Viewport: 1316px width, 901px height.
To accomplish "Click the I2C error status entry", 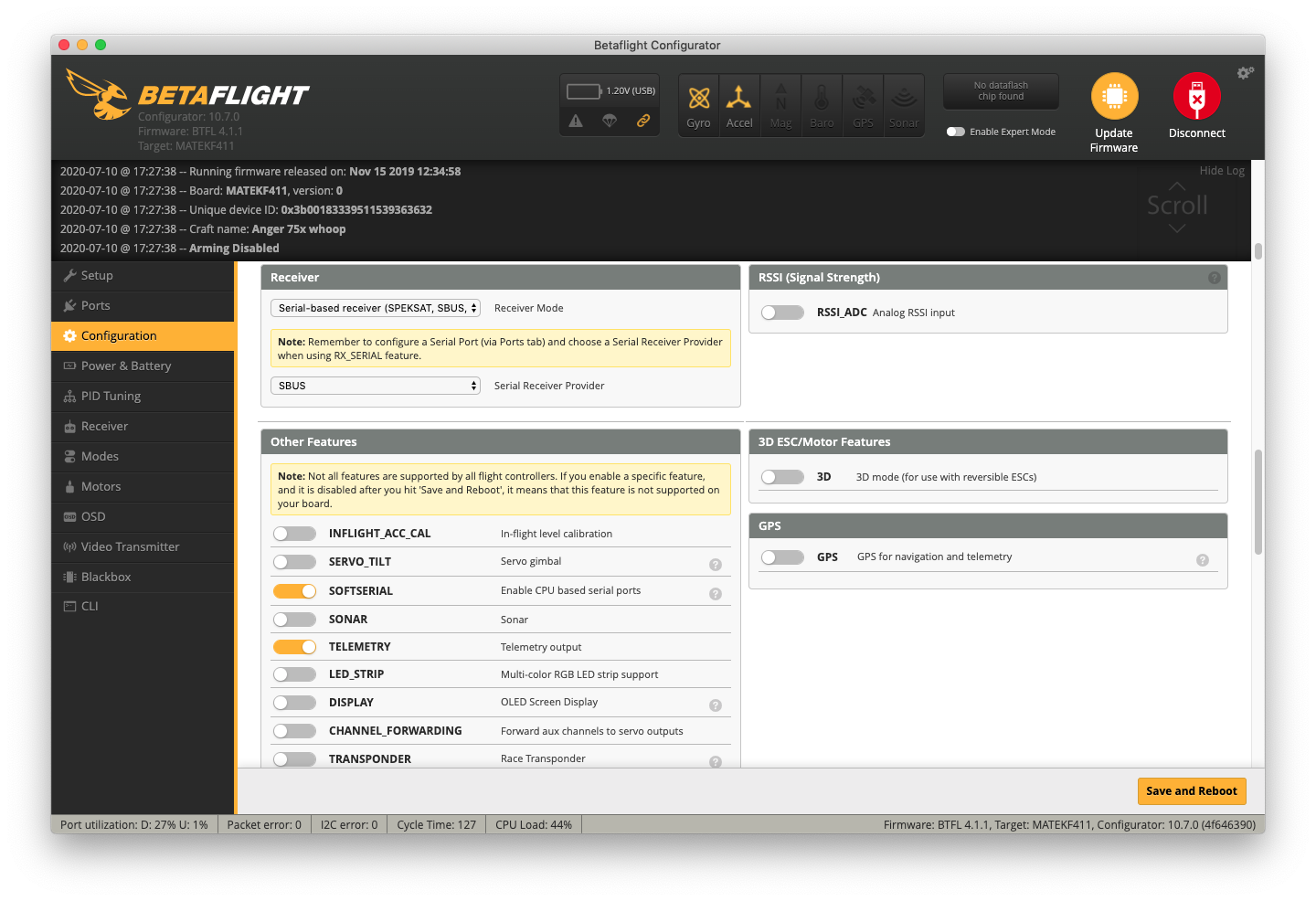I will pyautogui.click(x=349, y=825).
